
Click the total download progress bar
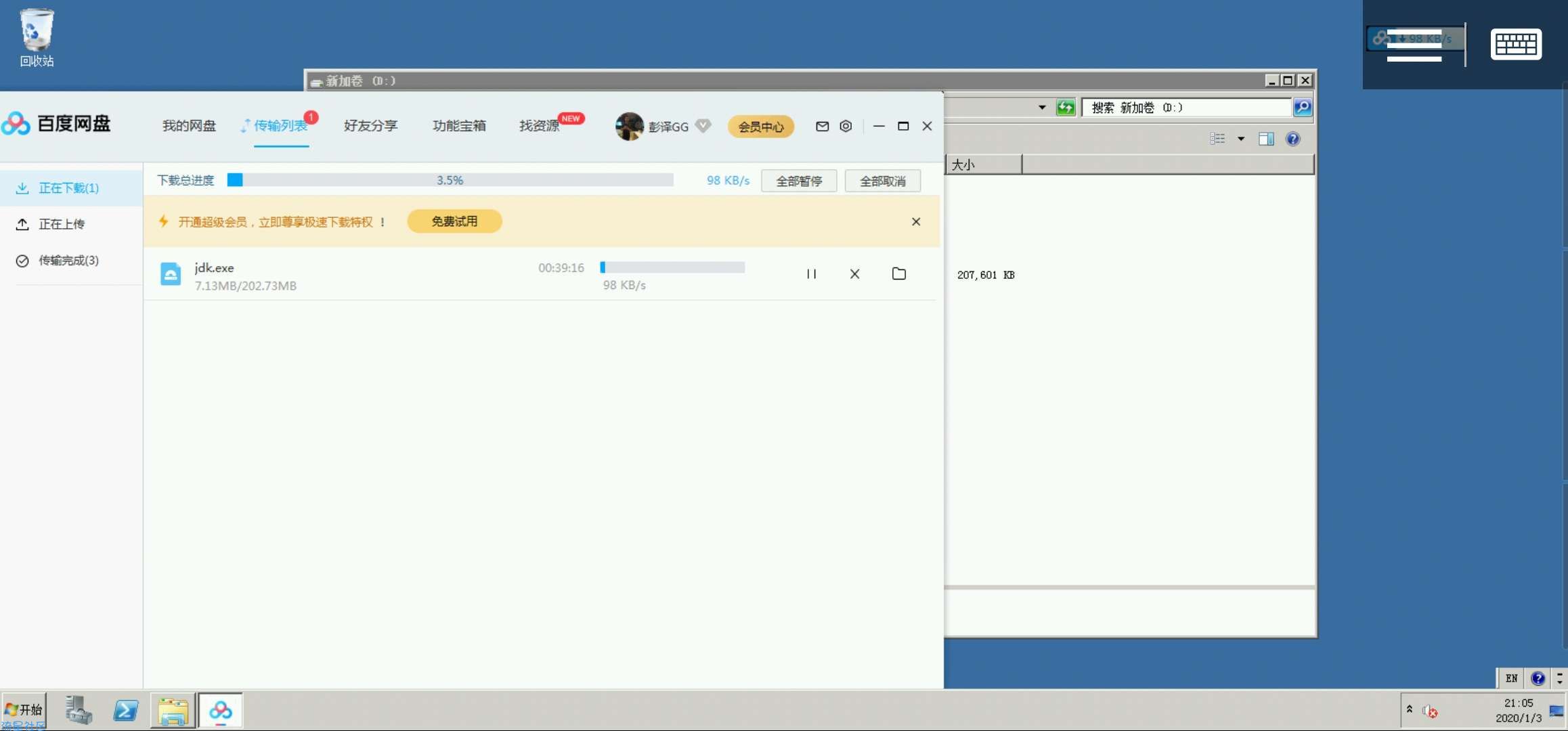pyautogui.click(x=450, y=180)
